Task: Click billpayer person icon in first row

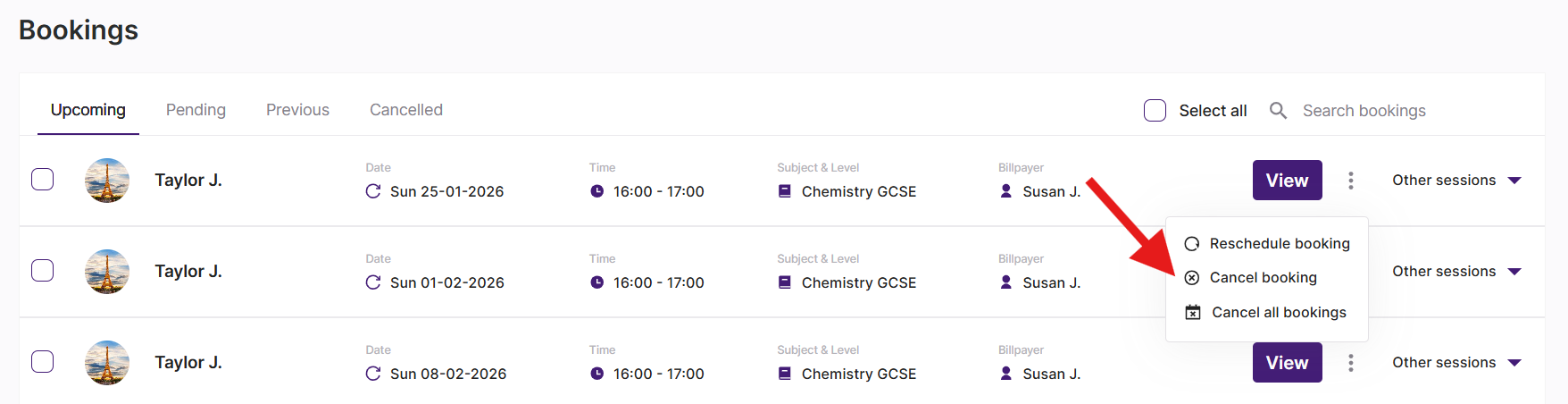Action: coord(1006,191)
